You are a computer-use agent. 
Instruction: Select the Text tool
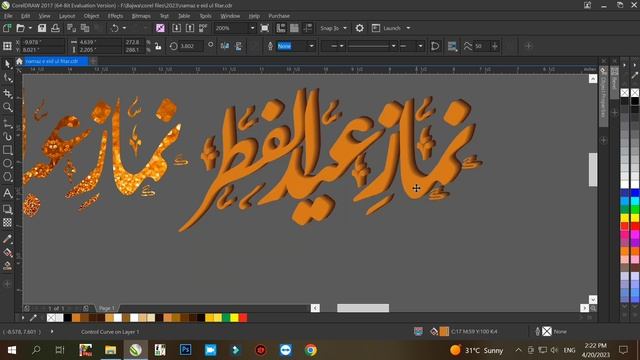[x=7, y=193]
